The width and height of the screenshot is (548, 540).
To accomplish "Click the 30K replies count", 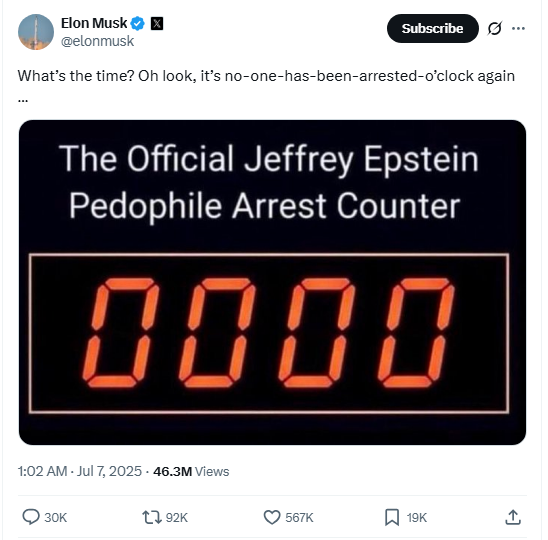I will (56, 518).
